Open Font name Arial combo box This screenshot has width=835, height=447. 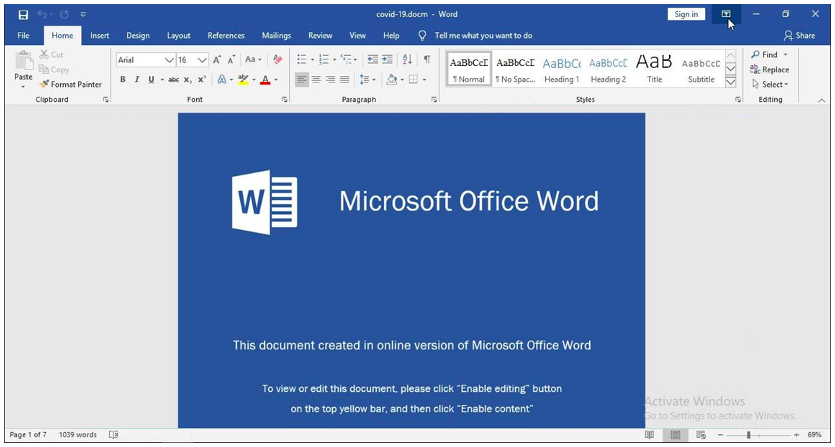click(146, 60)
